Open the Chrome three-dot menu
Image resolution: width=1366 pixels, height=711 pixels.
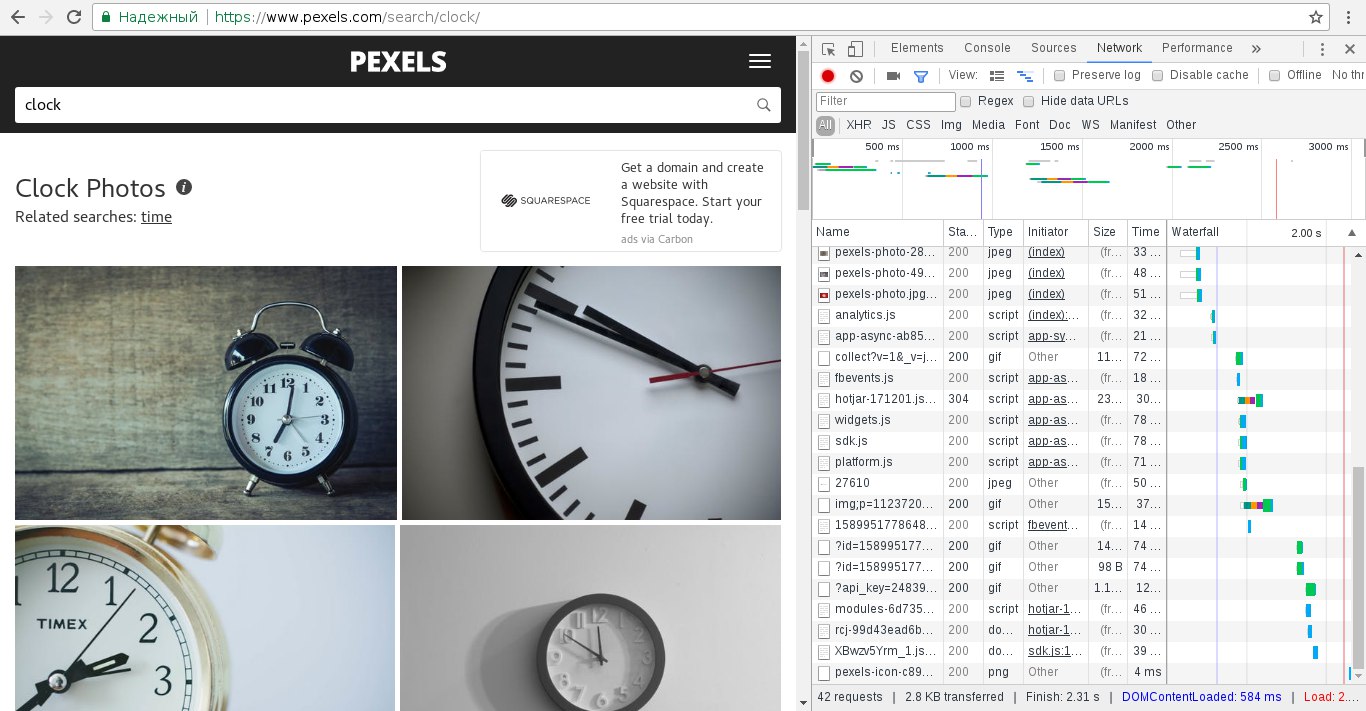pyautogui.click(x=1347, y=17)
